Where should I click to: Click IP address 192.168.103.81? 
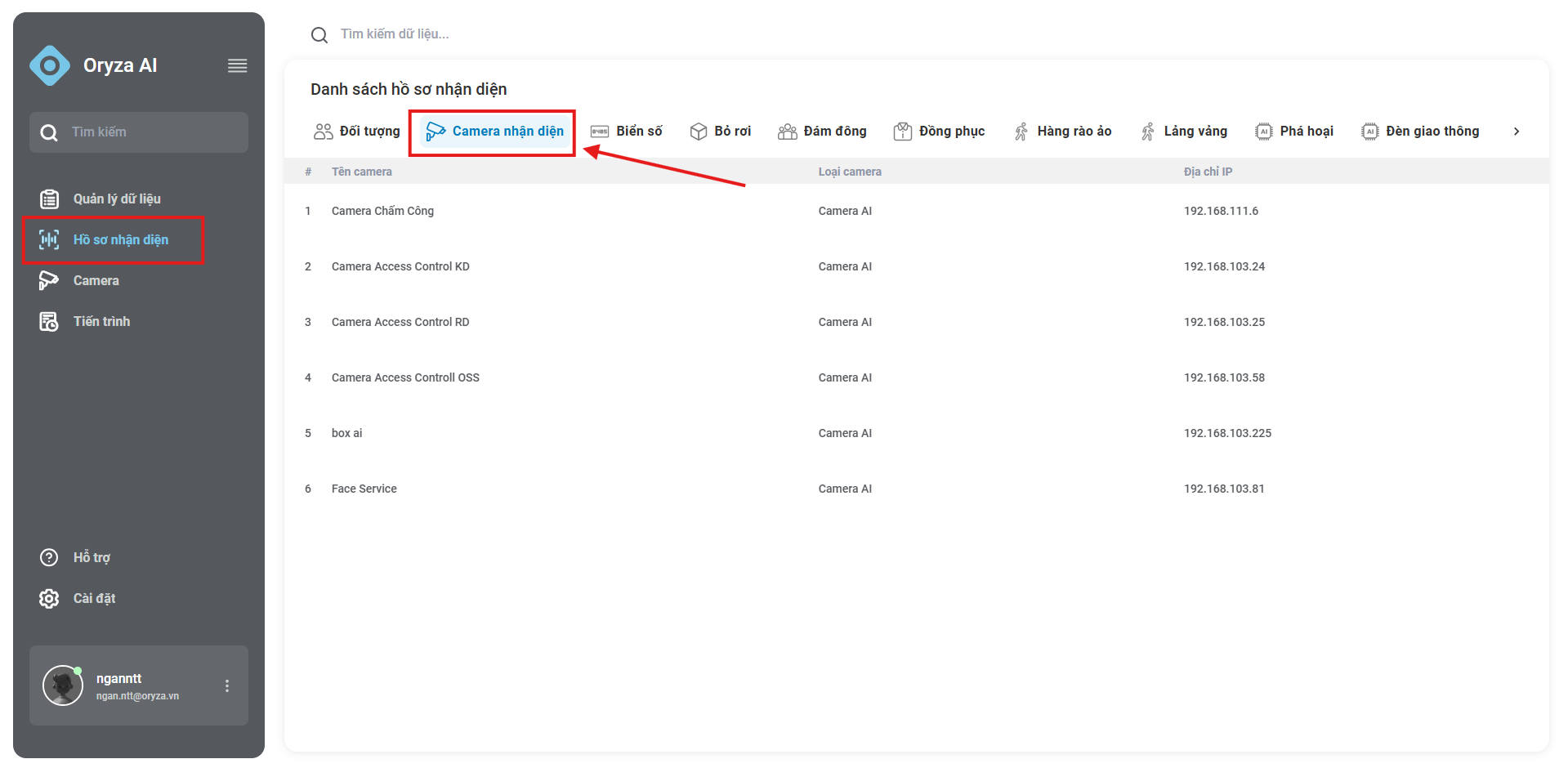1224,489
